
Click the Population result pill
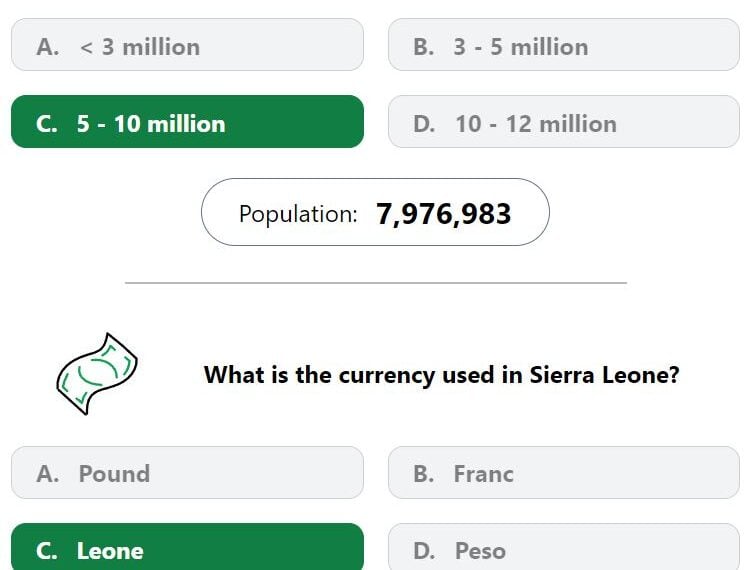[375, 212]
